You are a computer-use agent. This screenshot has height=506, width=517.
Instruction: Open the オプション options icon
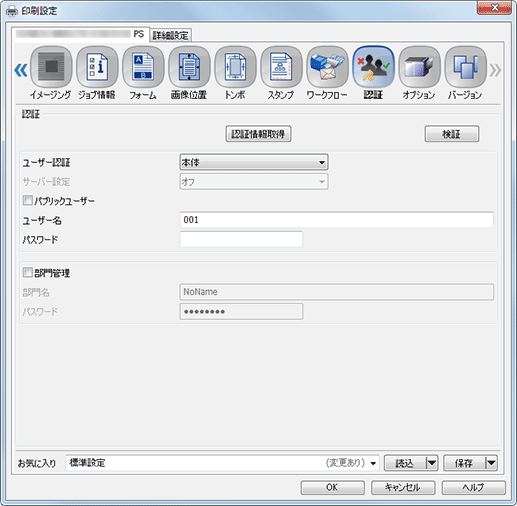pos(419,67)
